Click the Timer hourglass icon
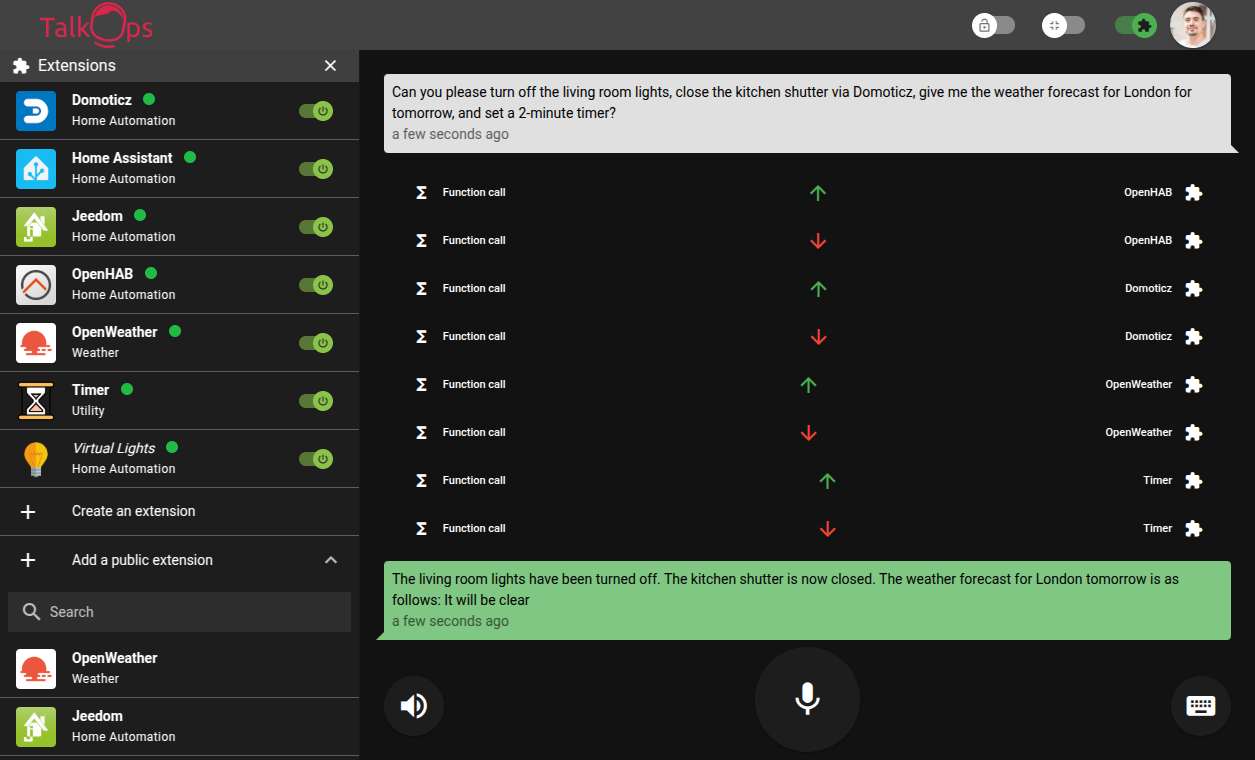This screenshot has height=760, width=1255. pos(36,400)
